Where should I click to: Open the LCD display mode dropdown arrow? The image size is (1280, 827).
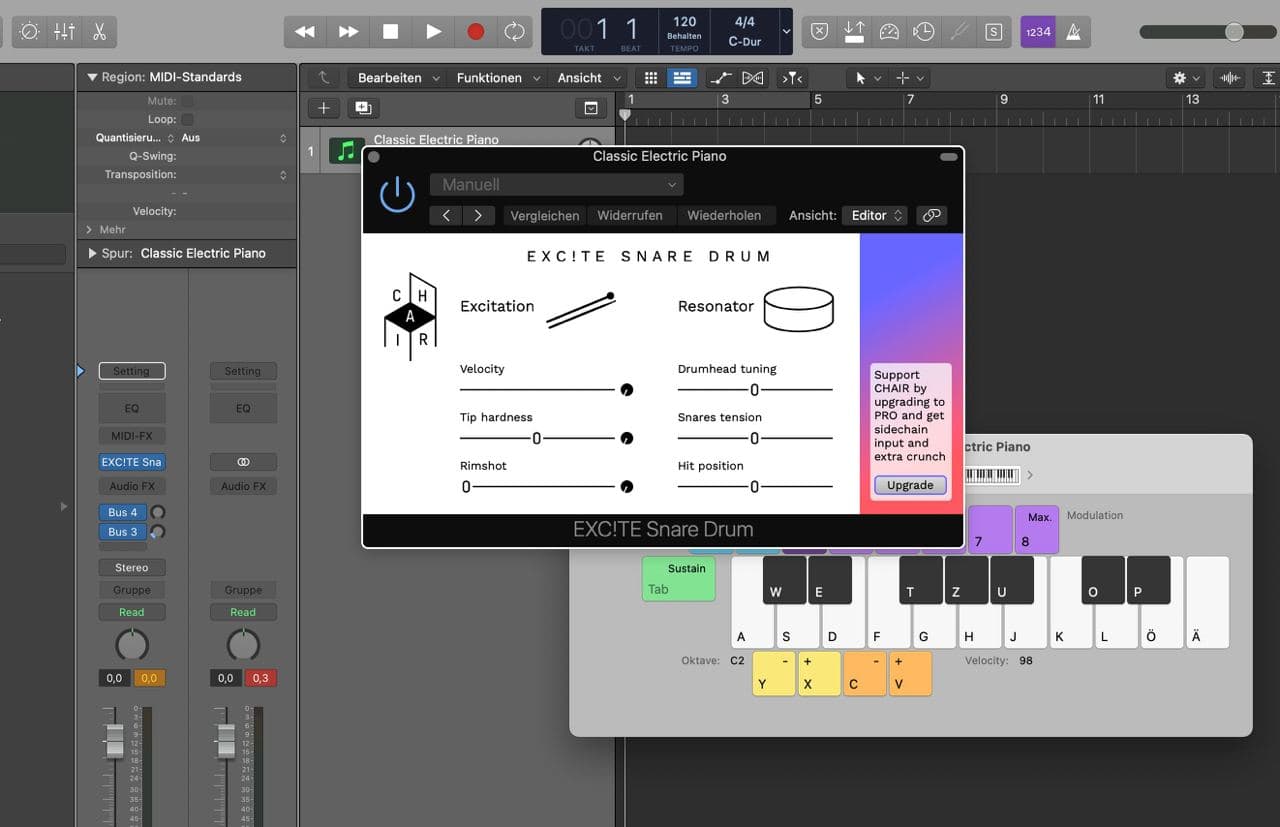(786, 32)
